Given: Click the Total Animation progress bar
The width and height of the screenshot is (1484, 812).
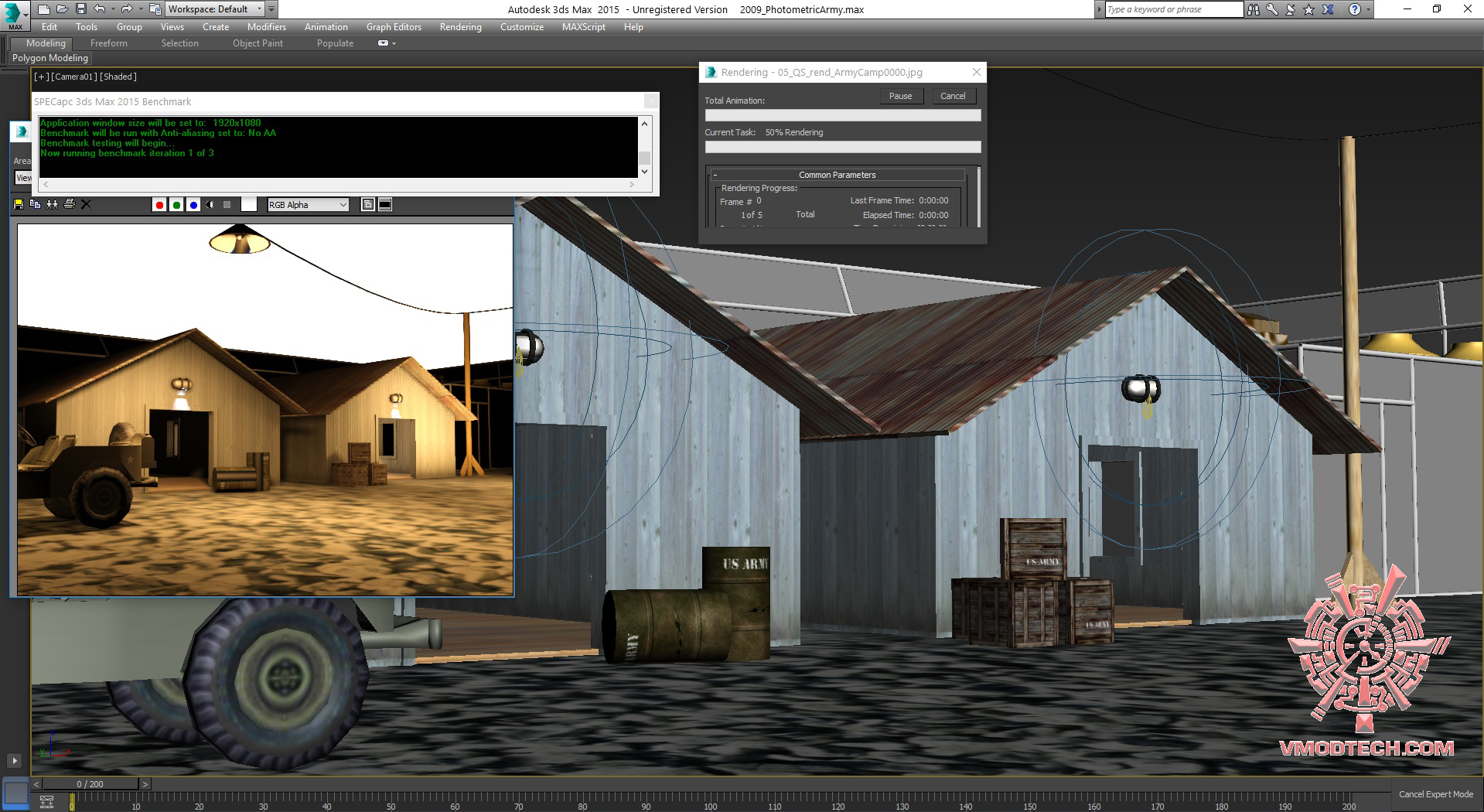Looking at the screenshot, I should 843,115.
